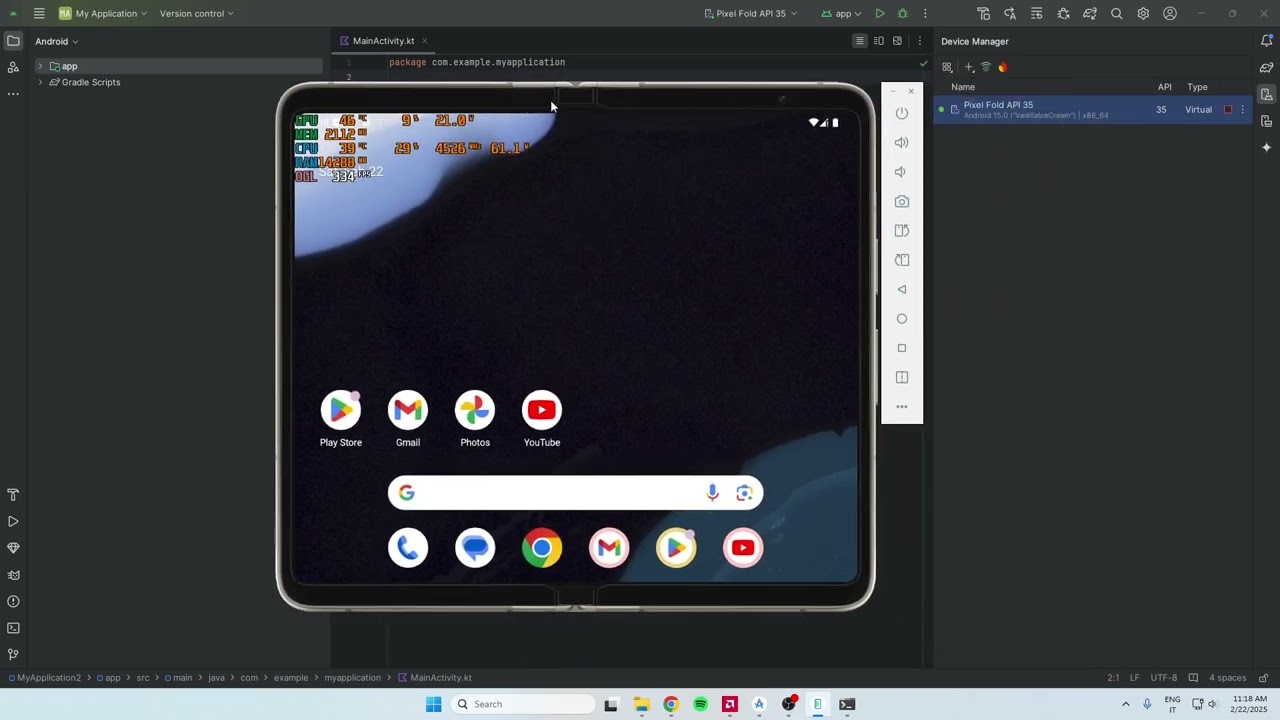The height and width of the screenshot is (720, 1280).
Task: Open more run actions (vertical dots)
Action: (925, 14)
